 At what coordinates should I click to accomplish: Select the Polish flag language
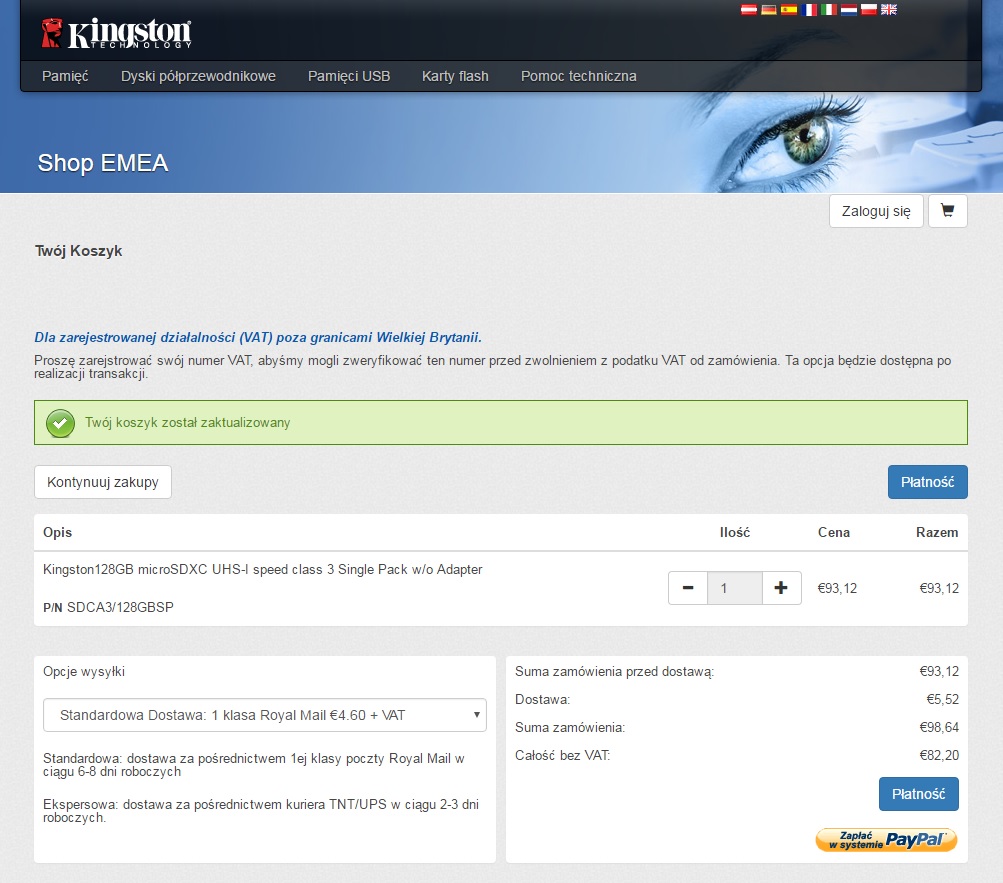(x=869, y=10)
